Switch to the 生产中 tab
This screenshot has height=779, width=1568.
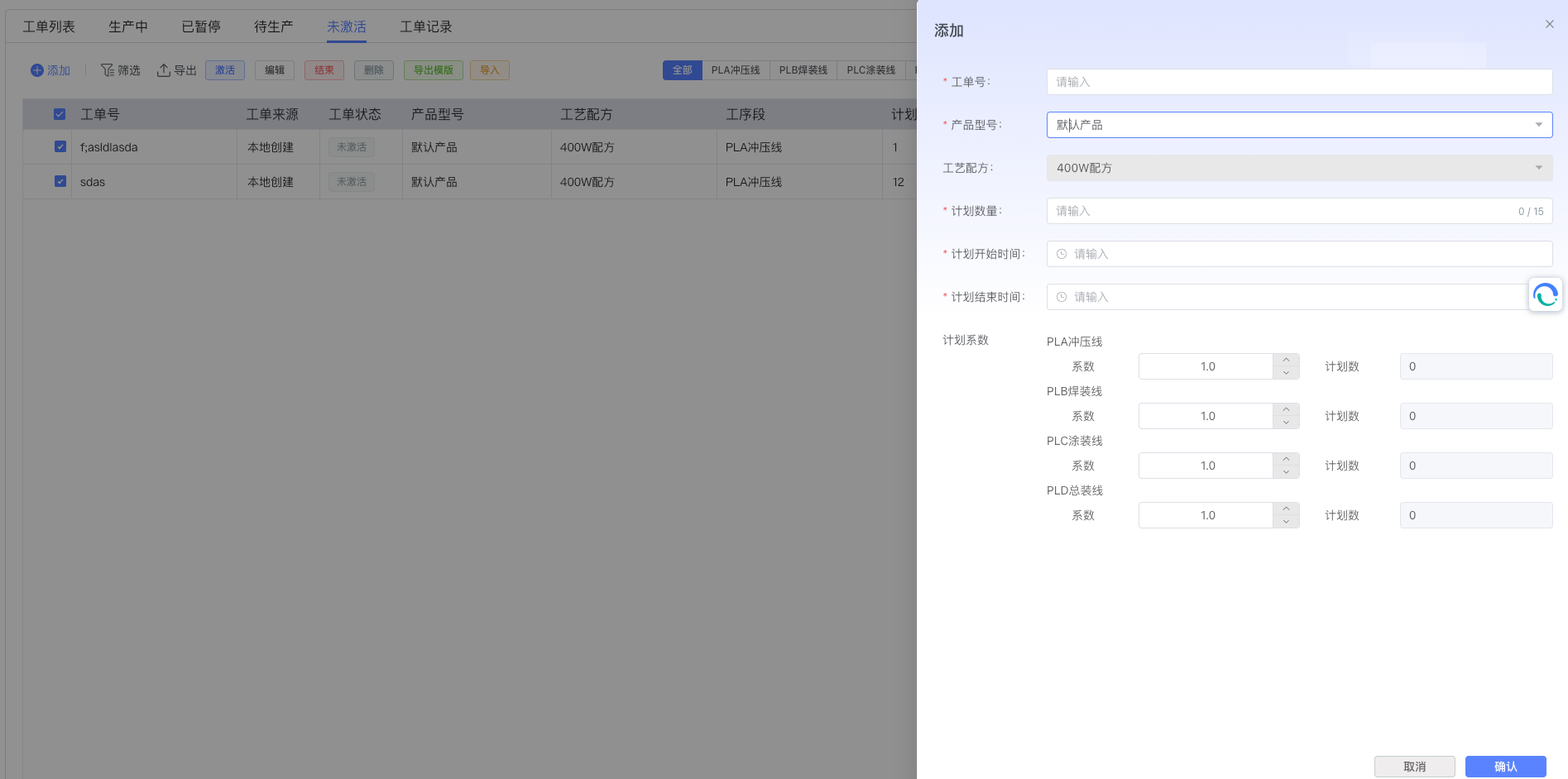point(127,26)
